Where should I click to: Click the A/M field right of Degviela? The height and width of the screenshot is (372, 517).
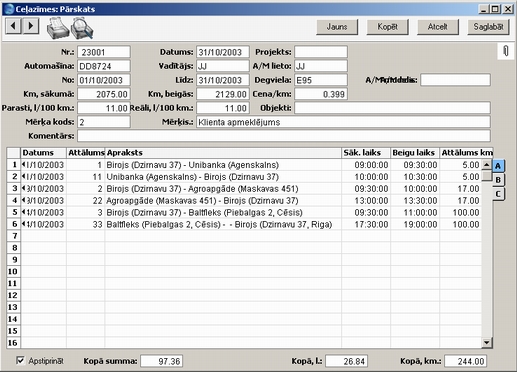pyautogui.click(x=455, y=80)
